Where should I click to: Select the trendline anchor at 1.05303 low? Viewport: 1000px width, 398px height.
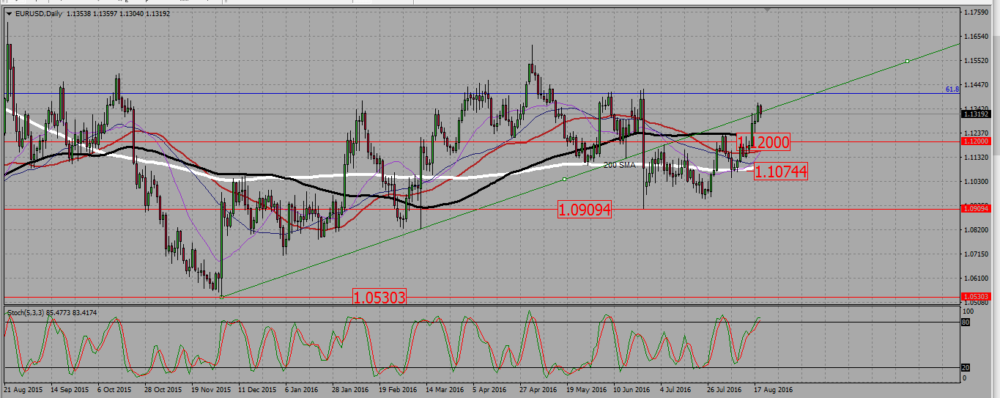coord(221,296)
